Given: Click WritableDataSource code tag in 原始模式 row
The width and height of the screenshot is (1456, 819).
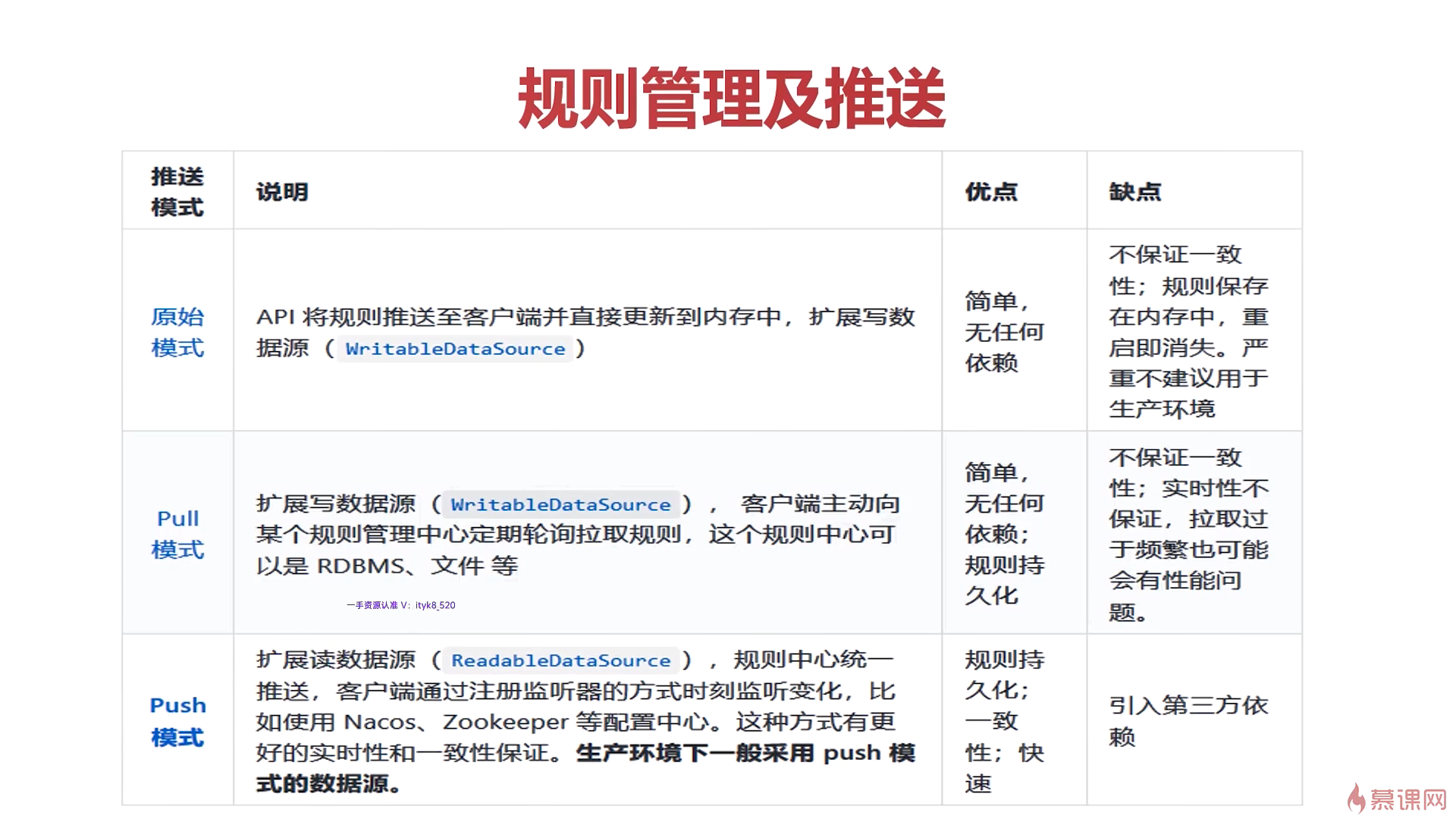Looking at the screenshot, I should 455,349.
